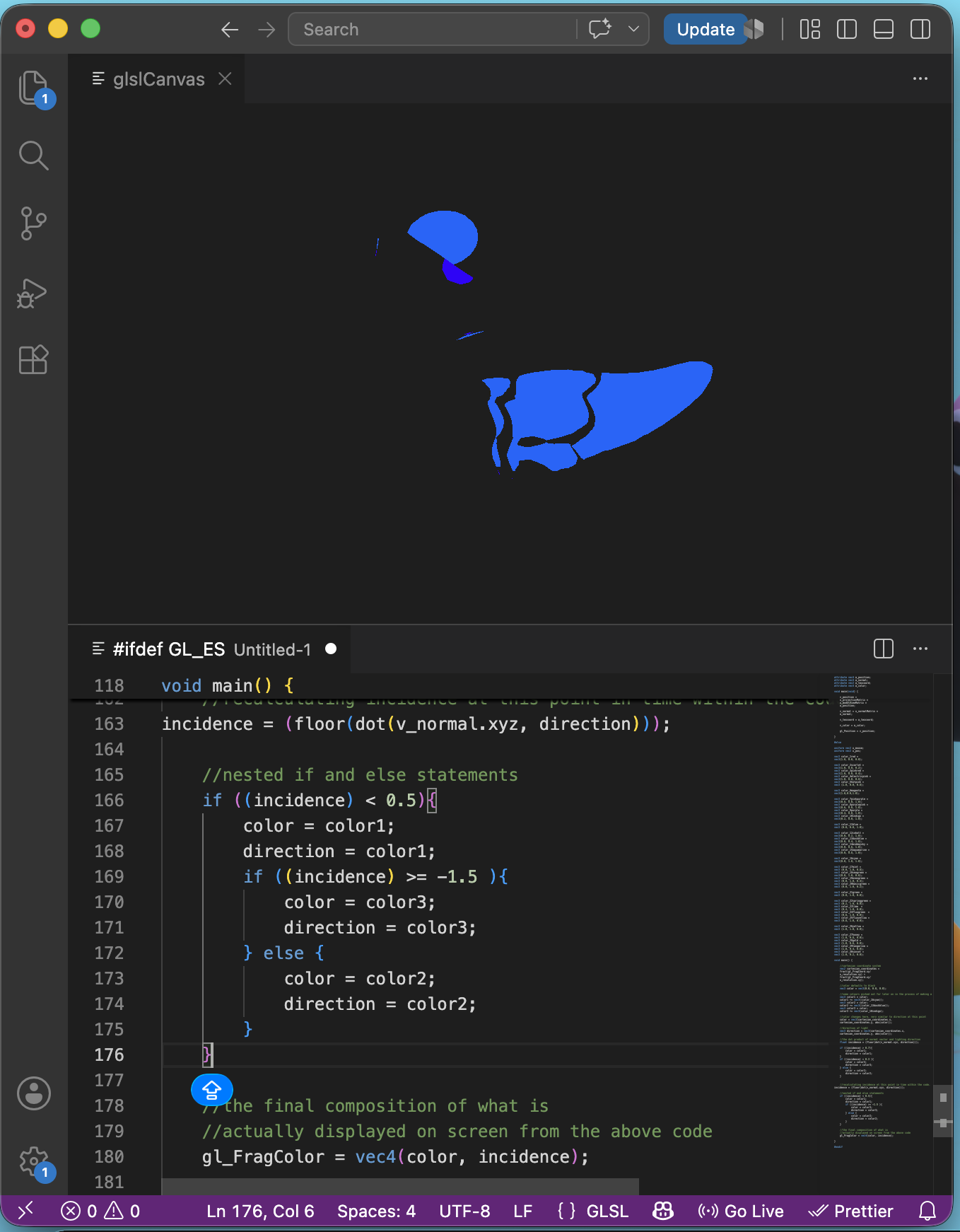Click line number 166
This screenshot has width=960, height=1232.
coord(109,801)
